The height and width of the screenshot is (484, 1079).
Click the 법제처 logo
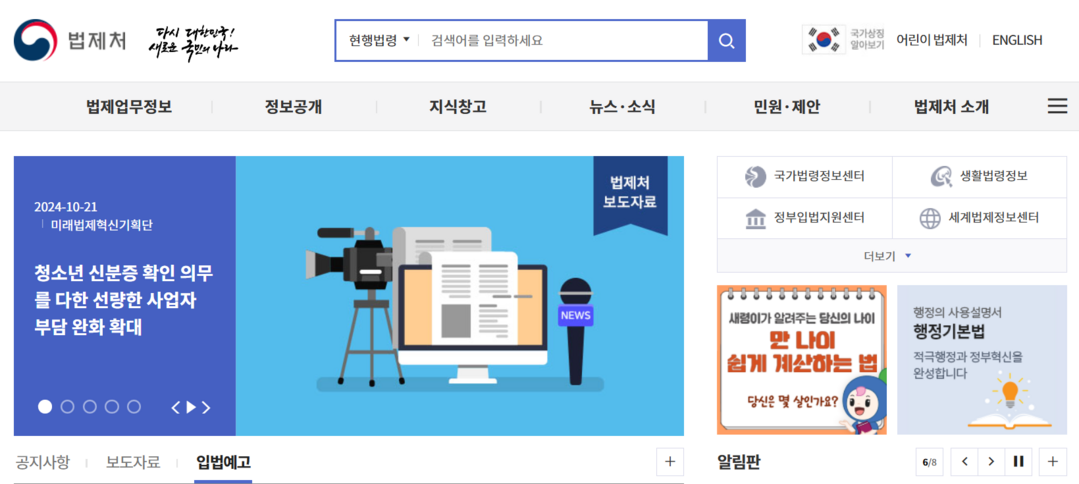tap(70, 41)
